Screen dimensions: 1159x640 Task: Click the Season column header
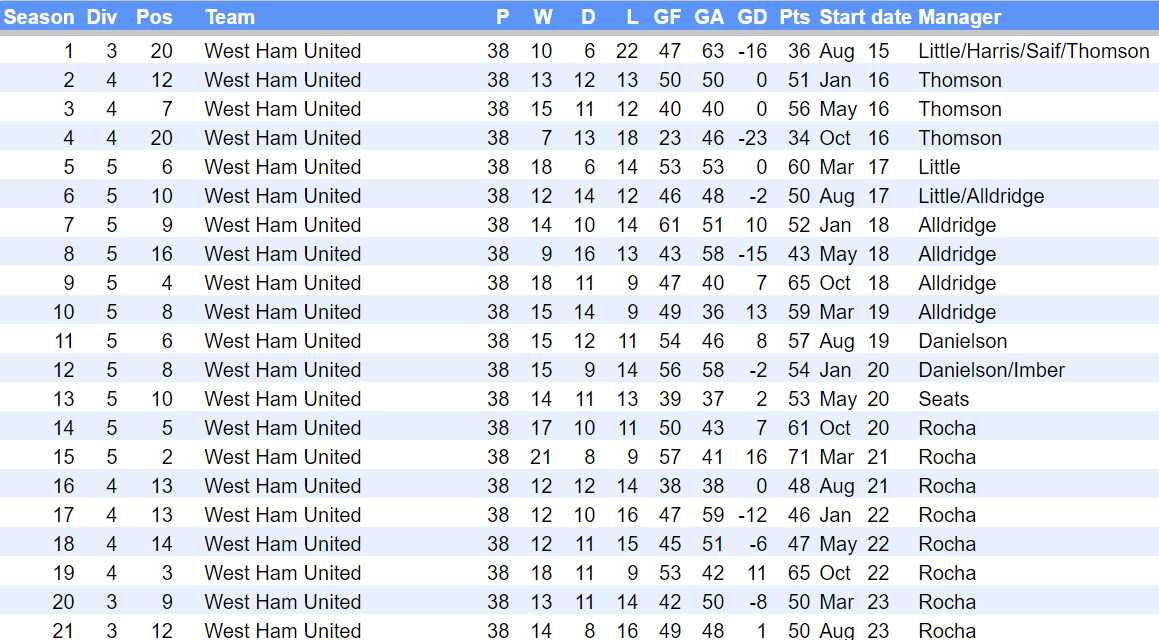point(40,17)
